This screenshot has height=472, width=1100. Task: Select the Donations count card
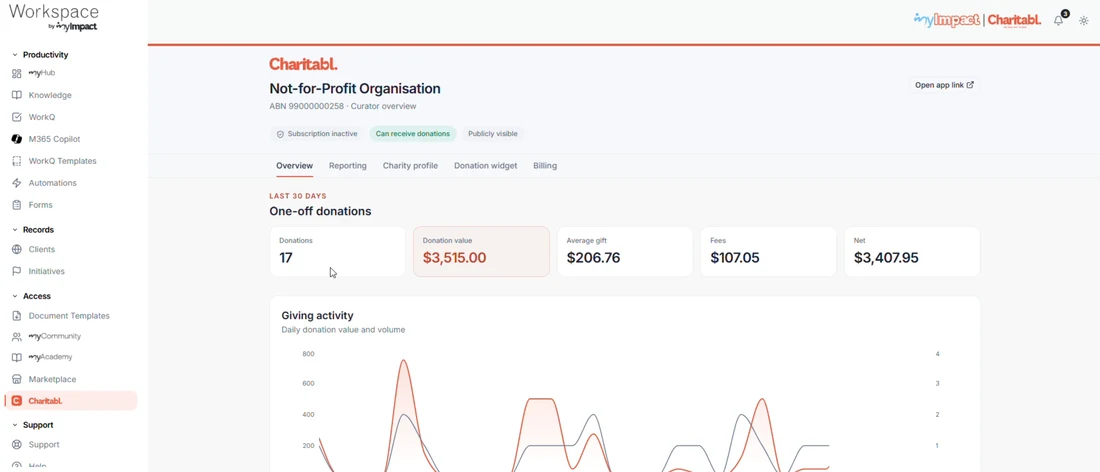337,251
